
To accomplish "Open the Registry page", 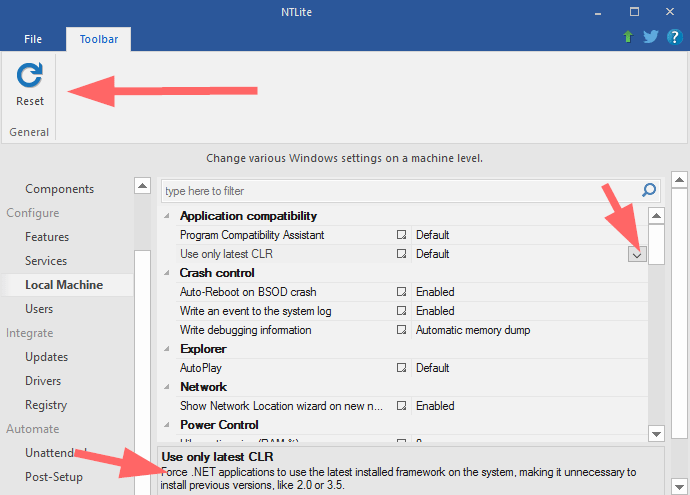I will click(x=46, y=405).
